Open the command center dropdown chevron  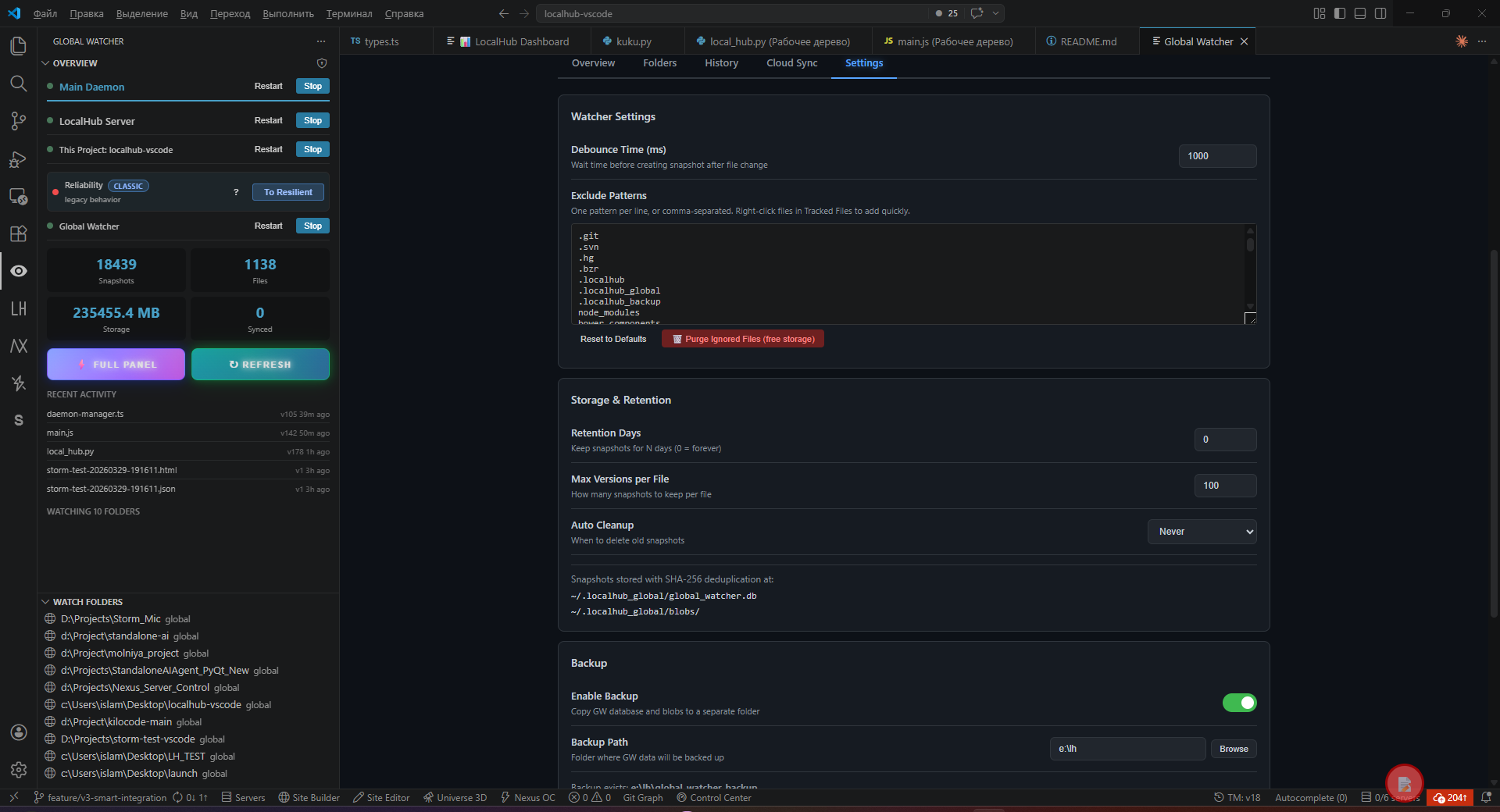click(995, 13)
